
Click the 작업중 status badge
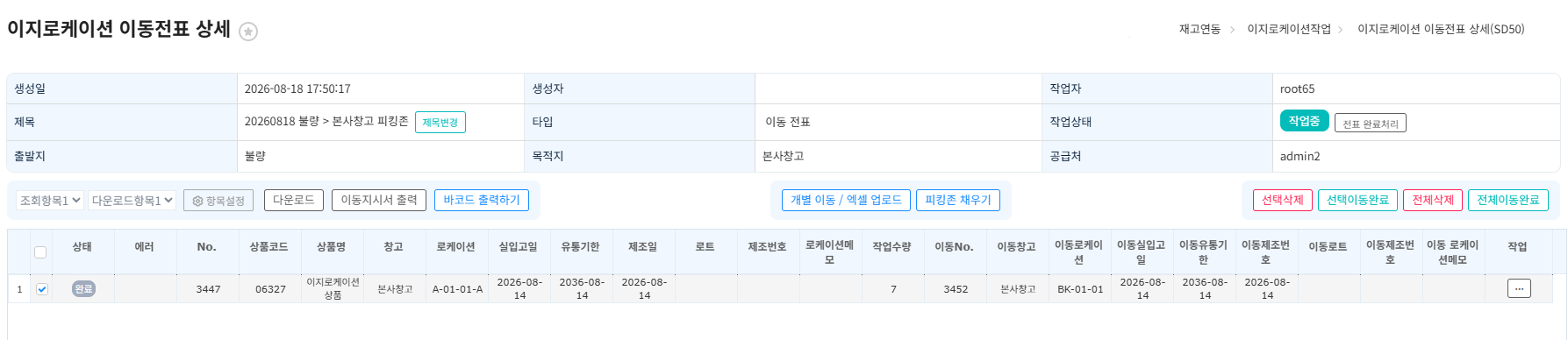point(1304,121)
